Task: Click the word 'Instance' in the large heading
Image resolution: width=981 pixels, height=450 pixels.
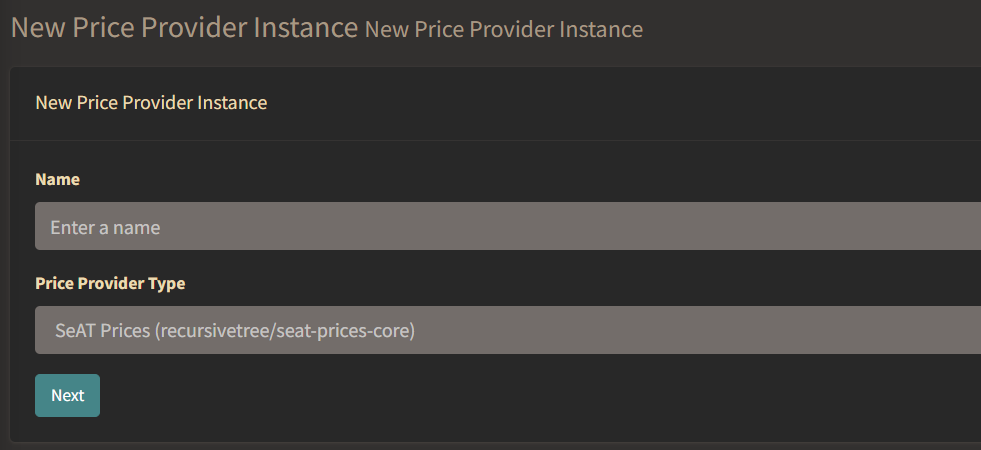Action: click(x=305, y=27)
